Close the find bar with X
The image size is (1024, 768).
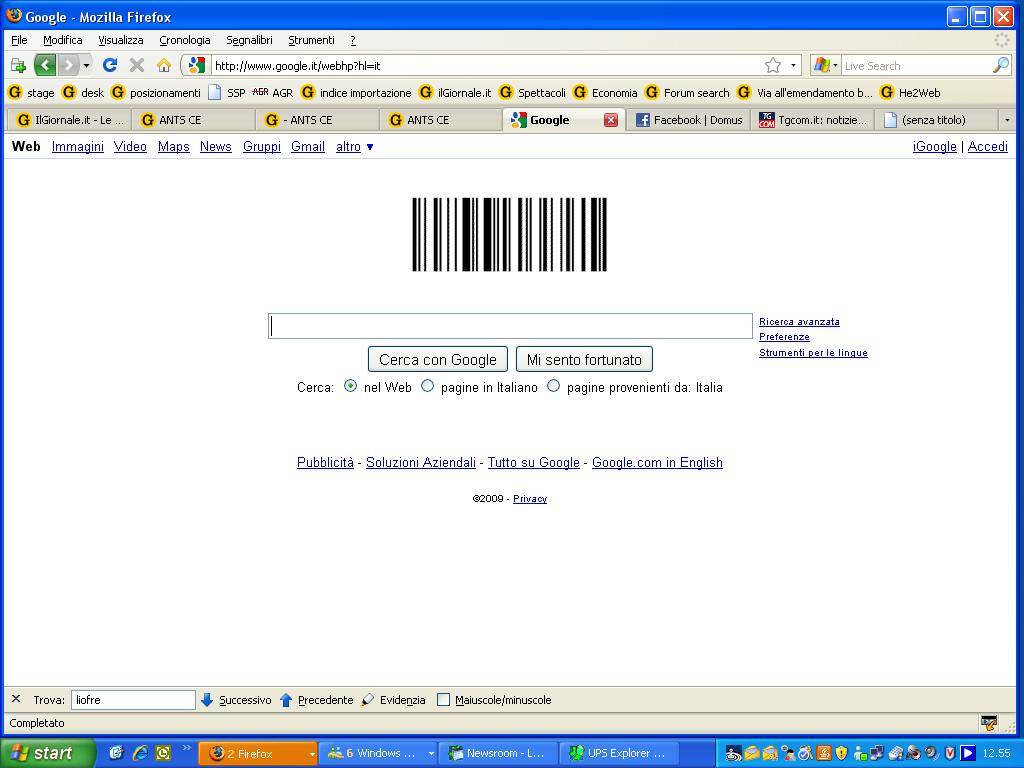coord(16,699)
